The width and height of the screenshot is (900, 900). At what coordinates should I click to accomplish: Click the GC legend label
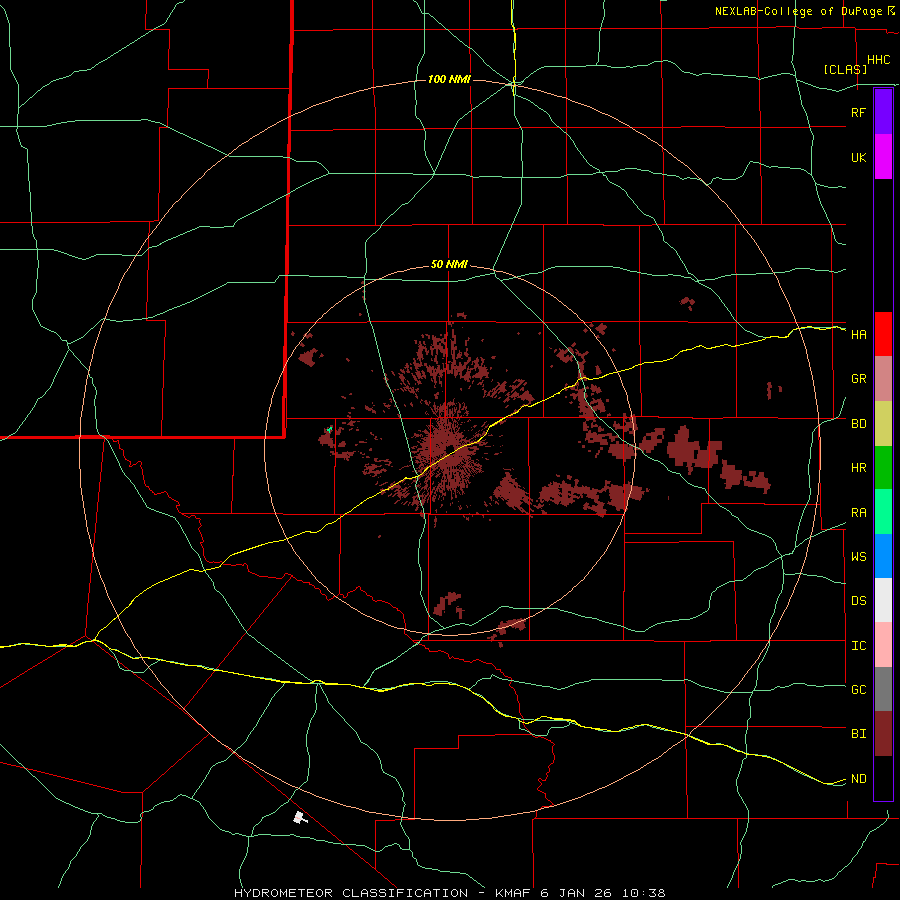pyautogui.click(x=858, y=689)
